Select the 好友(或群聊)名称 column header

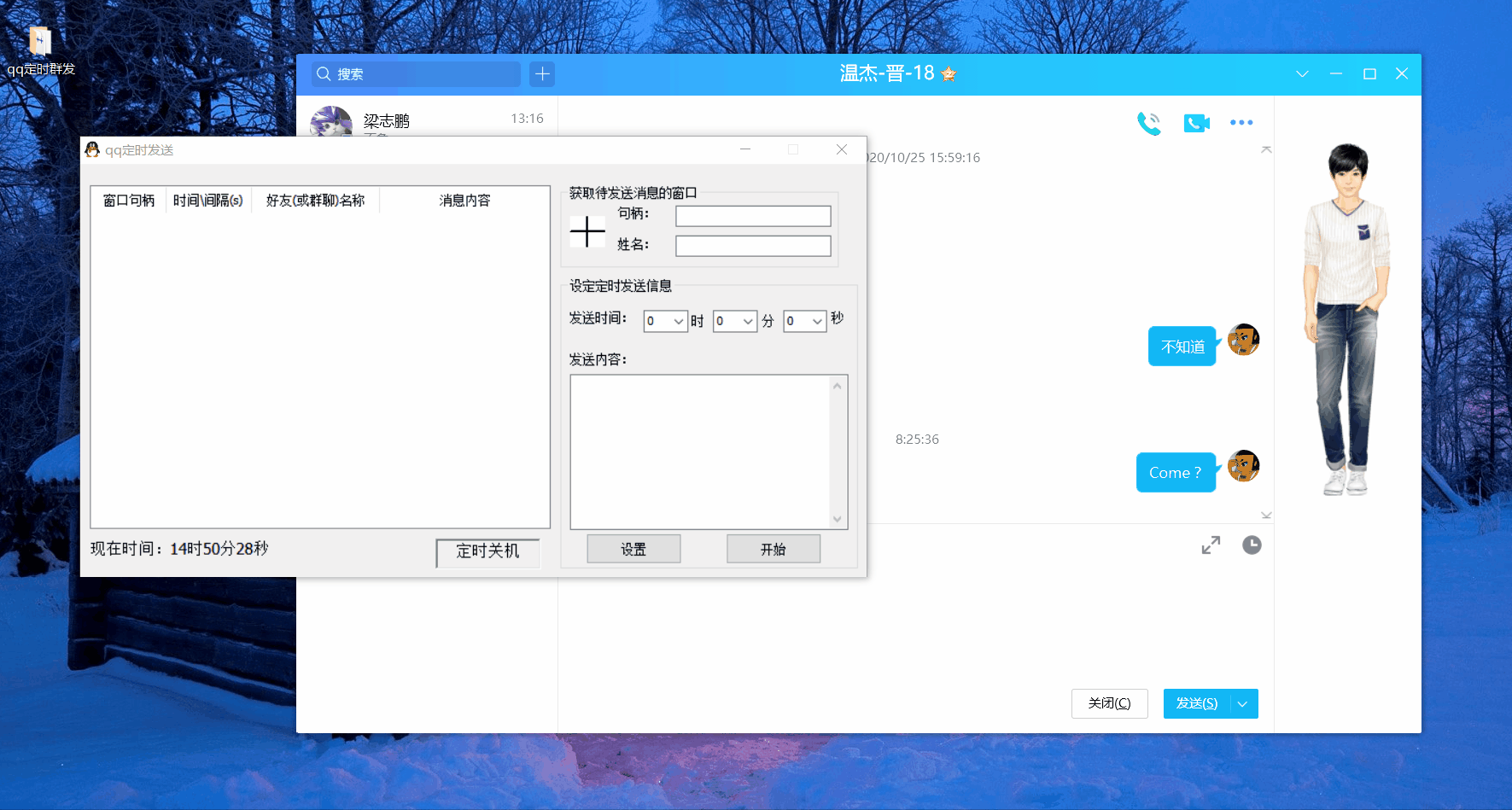click(316, 201)
